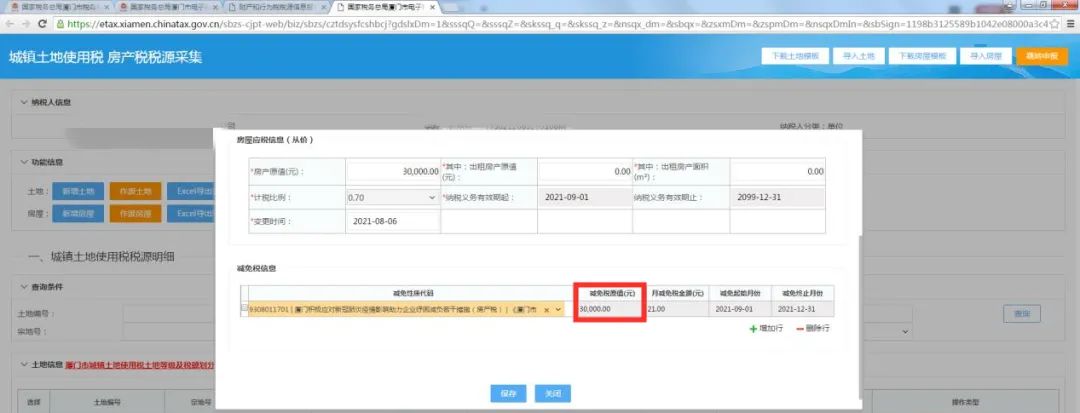This screenshot has width=1080, height=413.
Task: Click the 月减免税金额 value 21.00
Action: click(x=656, y=310)
